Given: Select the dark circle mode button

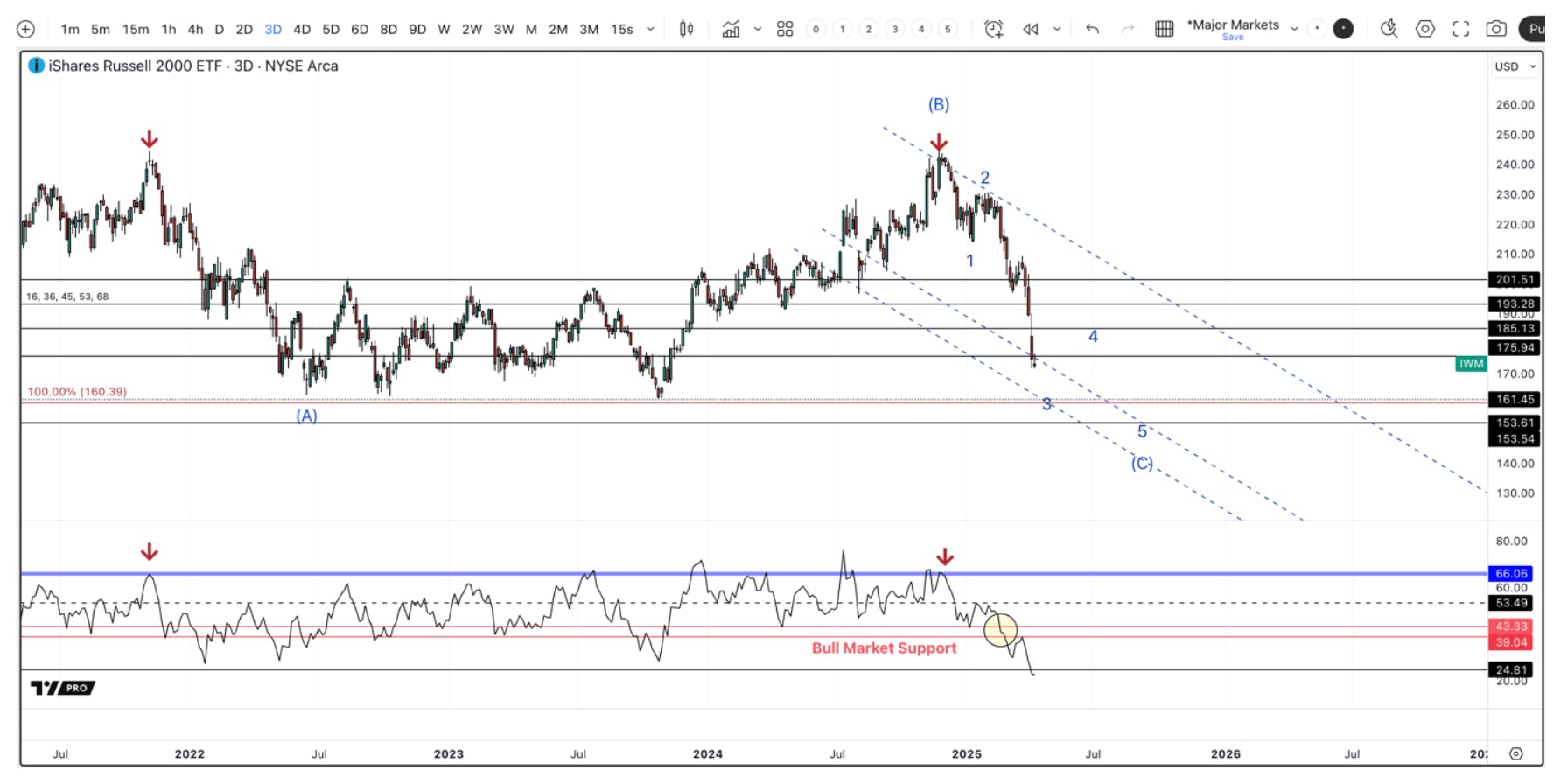Looking at the screenshot, I should point(1343,29).
